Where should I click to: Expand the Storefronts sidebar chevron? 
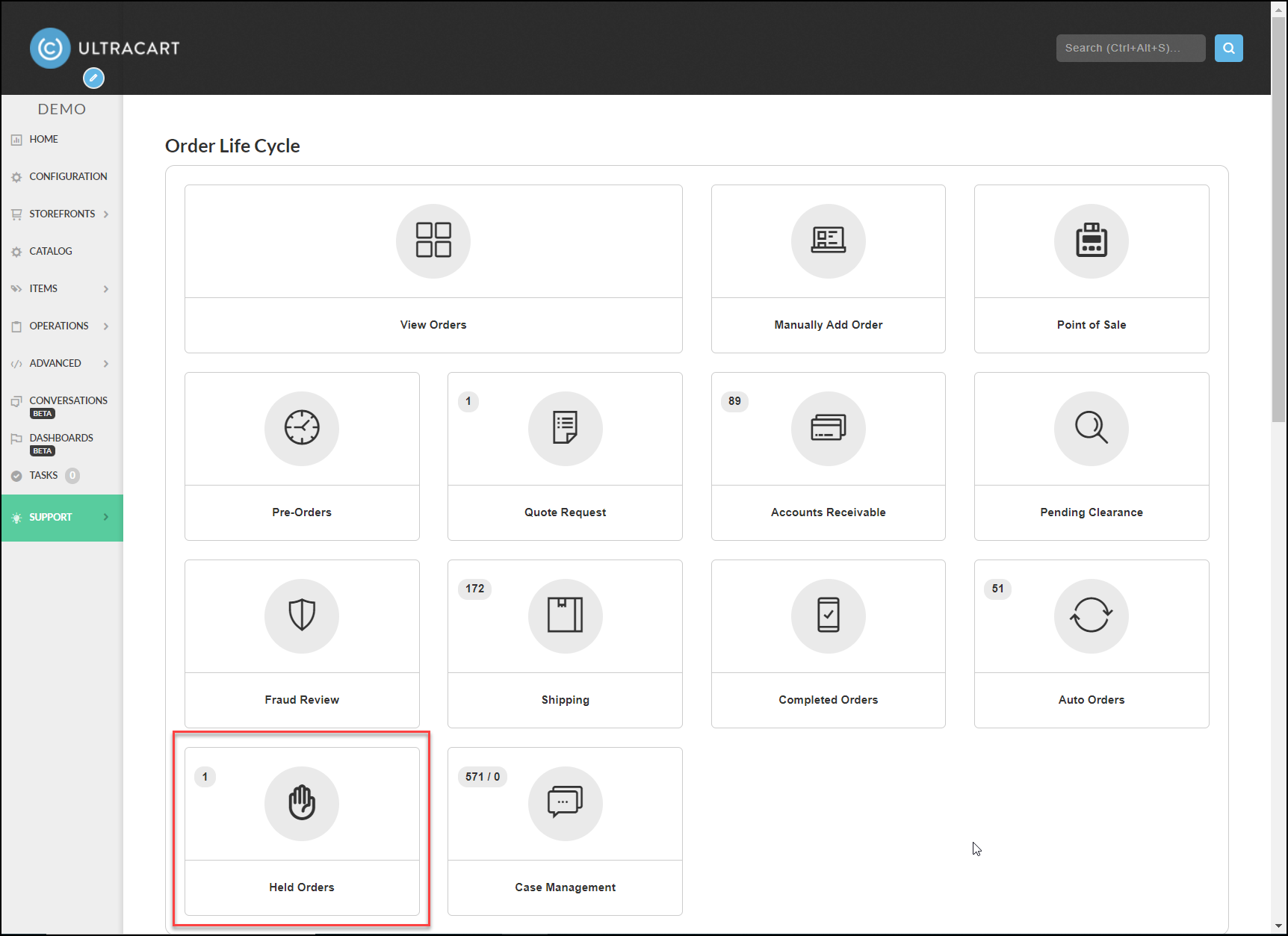106,214
